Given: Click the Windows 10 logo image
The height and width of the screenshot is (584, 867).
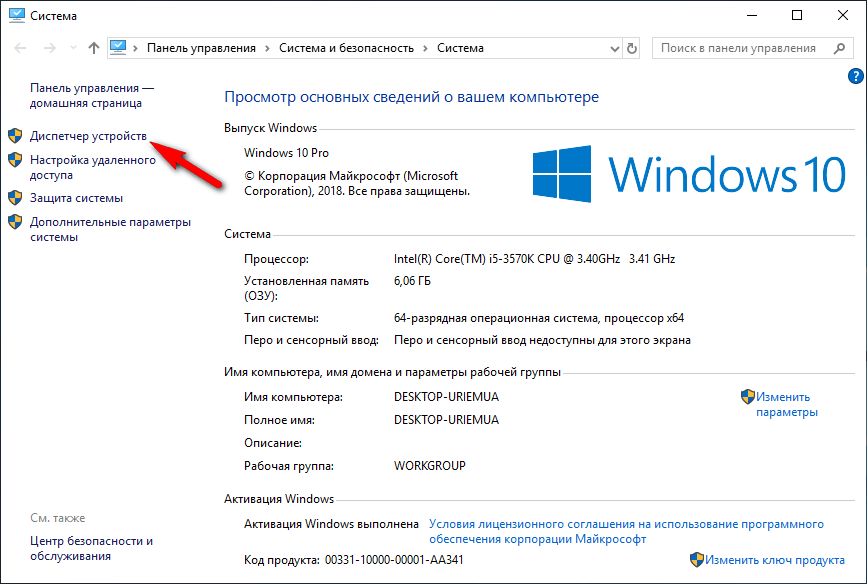Looking at the screenshot, I should [689, 174].
